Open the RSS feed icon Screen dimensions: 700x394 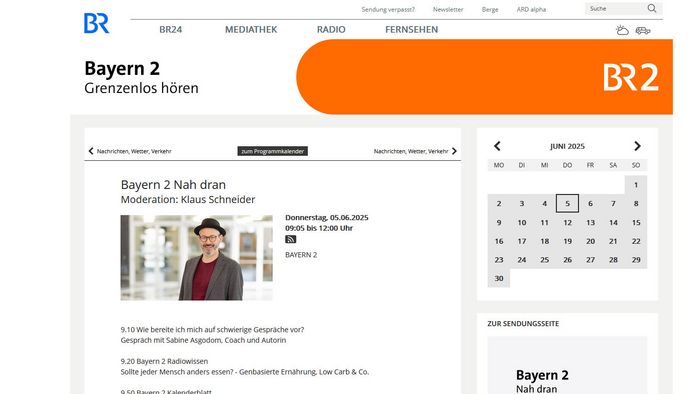pos(291,239)
